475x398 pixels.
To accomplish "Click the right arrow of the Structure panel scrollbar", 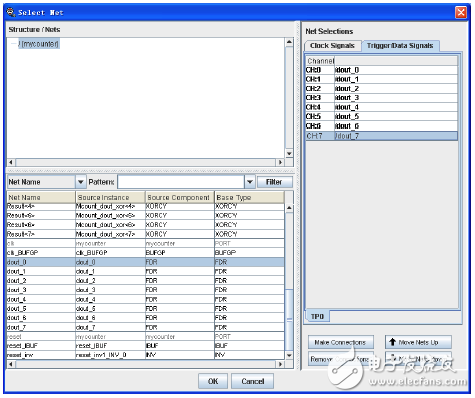I will 280,162.
